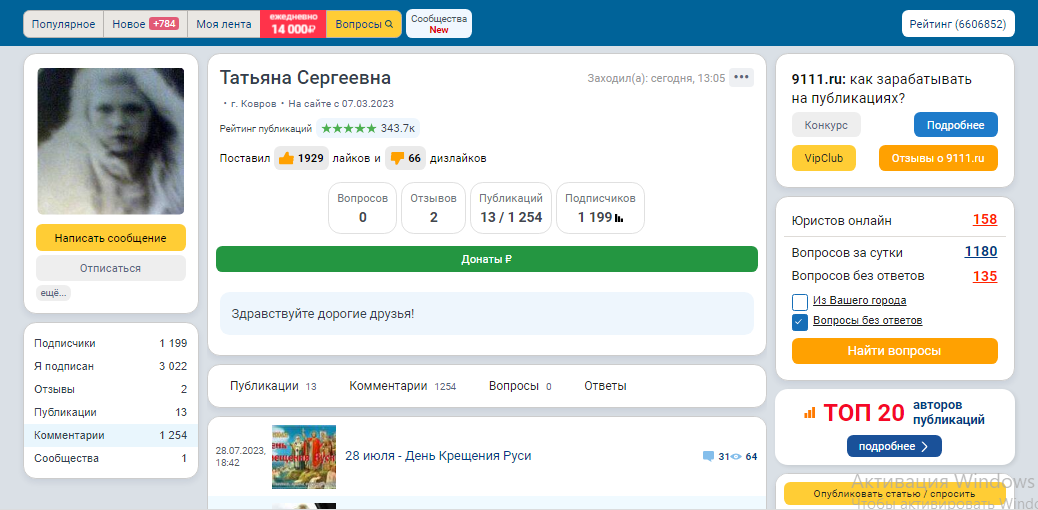
Task: Open the ежедневно 14 000₽ promo tab
Action: 293,24
